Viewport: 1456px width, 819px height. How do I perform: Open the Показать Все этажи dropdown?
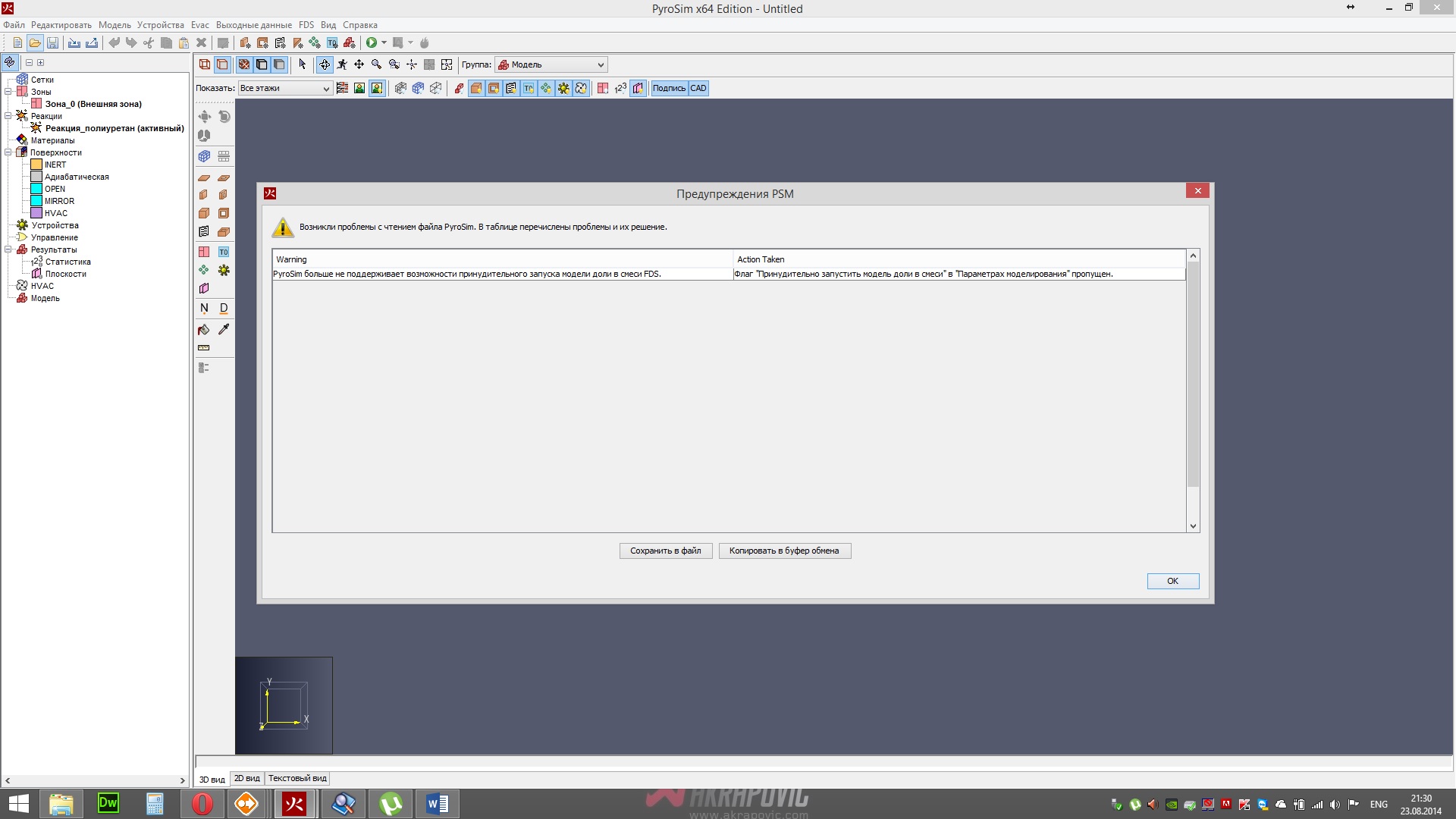(x=285, y=88)
